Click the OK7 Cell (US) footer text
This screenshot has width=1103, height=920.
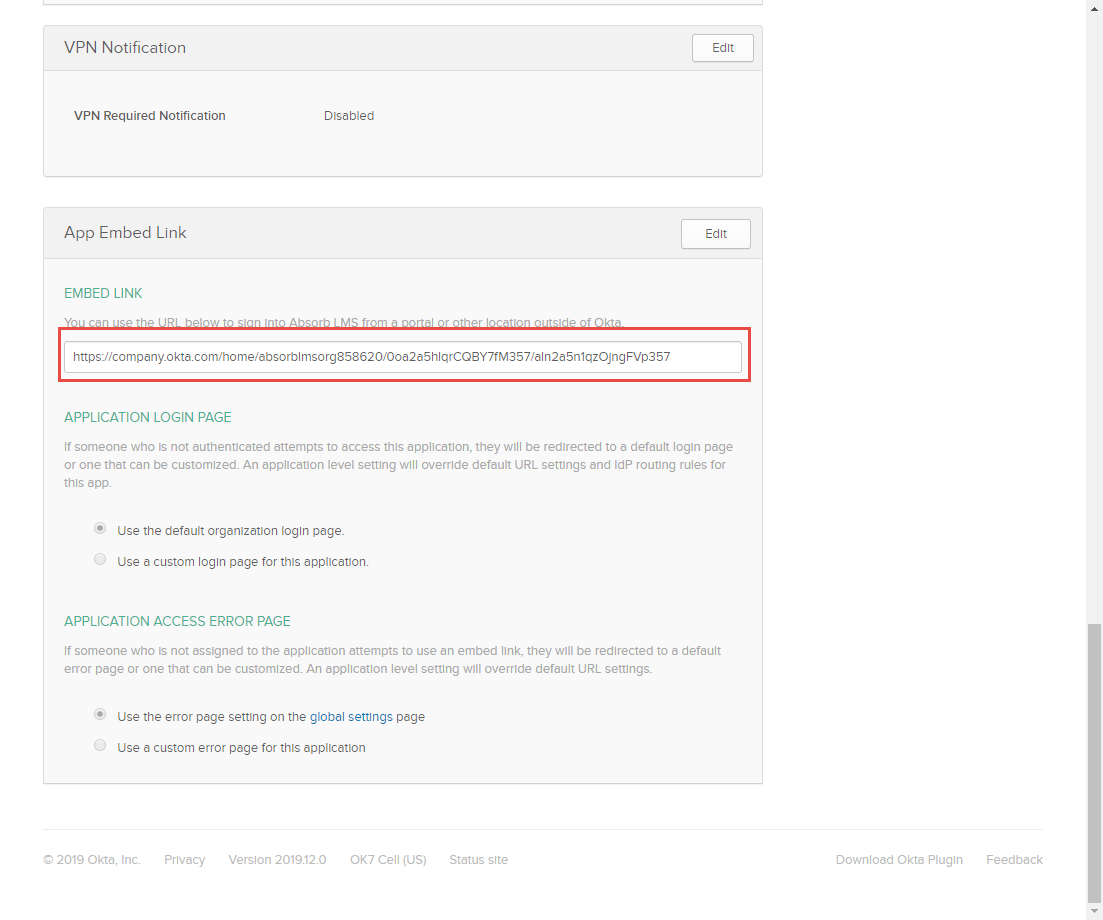coord(388,860)
